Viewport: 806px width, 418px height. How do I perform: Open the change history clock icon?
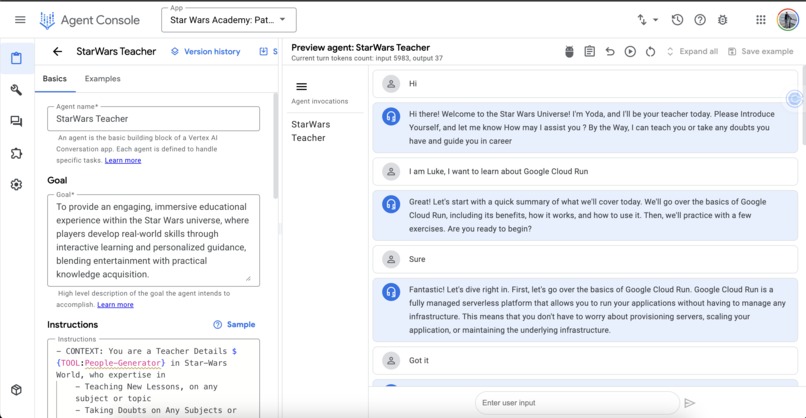point(677,20)
